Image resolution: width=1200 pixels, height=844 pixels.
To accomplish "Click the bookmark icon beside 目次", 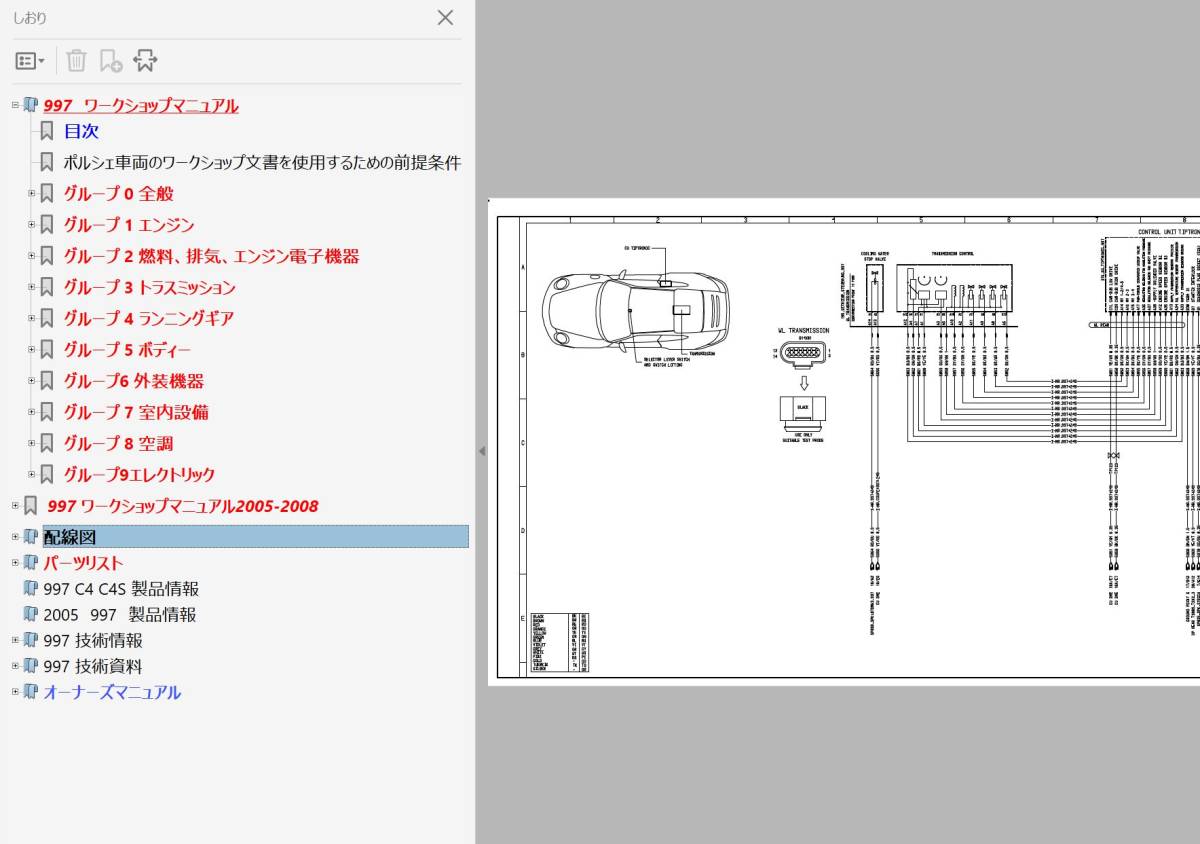I will coord(47,131).
